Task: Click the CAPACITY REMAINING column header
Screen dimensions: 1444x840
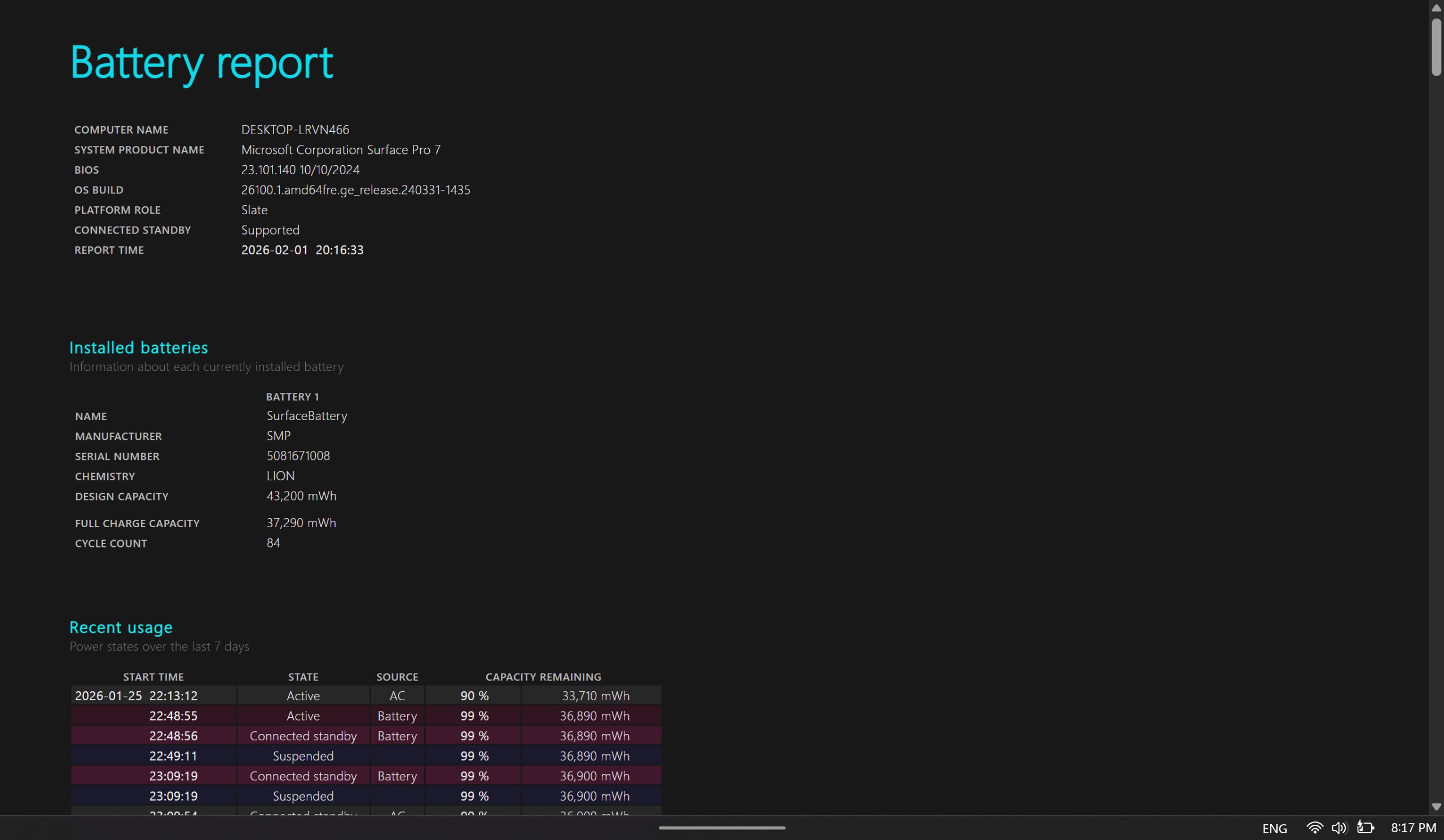Action: [x=543, y=677]
